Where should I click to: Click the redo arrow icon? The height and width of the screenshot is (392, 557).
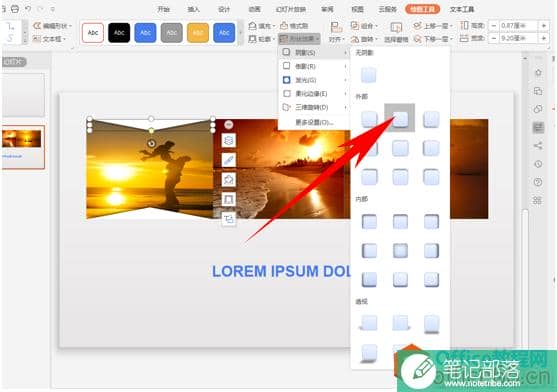coord(41,9)
